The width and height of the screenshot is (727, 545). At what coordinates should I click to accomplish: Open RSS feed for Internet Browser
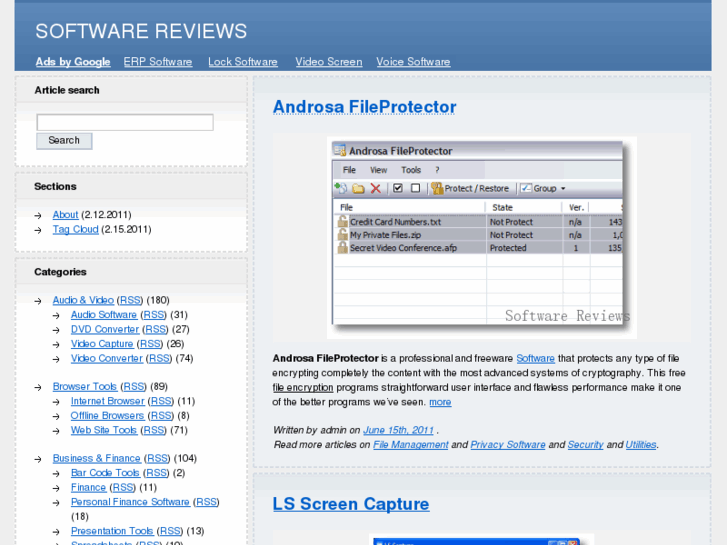coord(161,401)
